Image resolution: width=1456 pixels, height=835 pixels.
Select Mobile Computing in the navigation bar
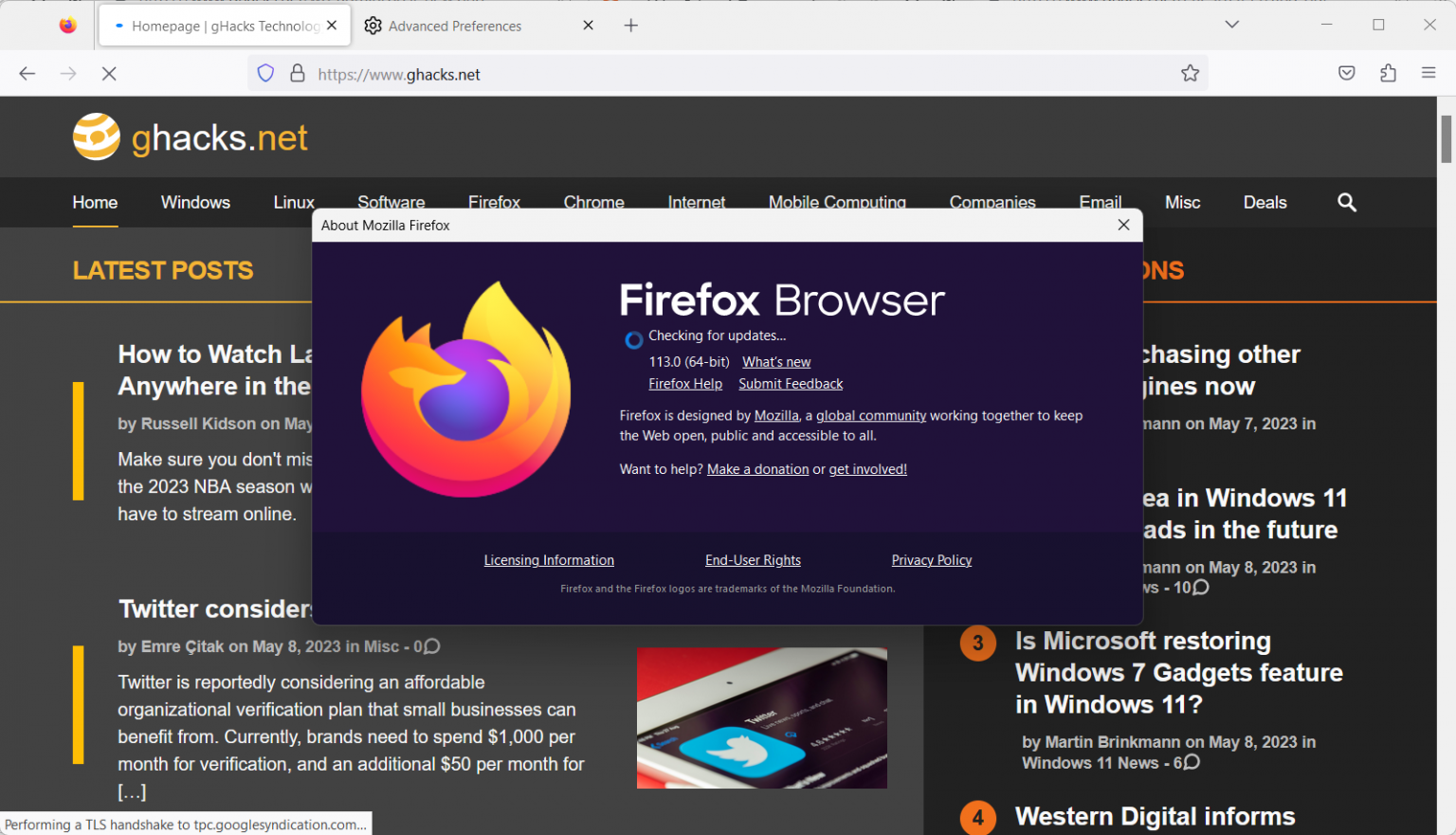point(837,202)
